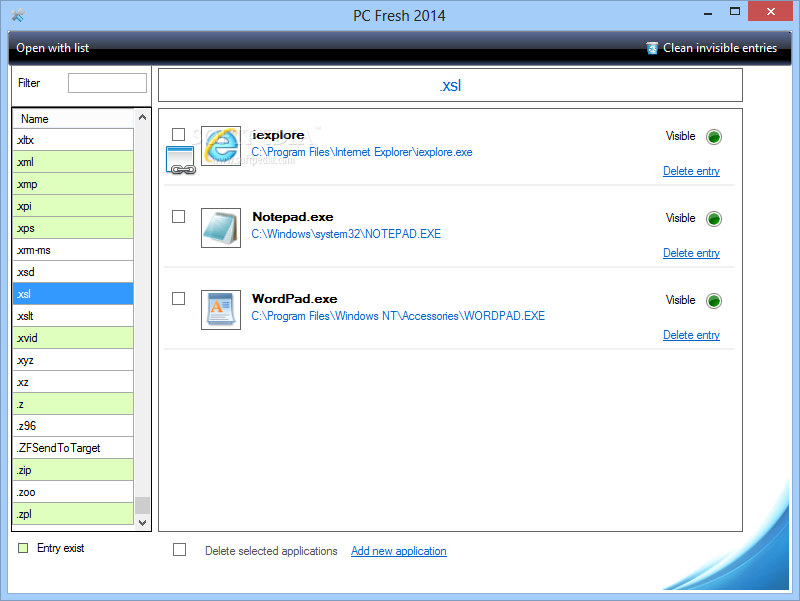Click the NOTEPAD.EXE file path text
This screenshot has height=601, width=800.
coord(346,234)
